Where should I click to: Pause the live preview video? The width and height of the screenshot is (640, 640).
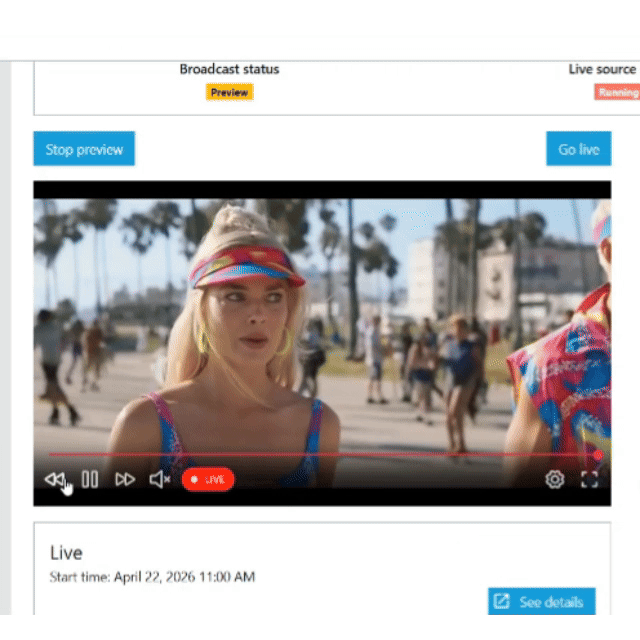click(x=90, y=479)
